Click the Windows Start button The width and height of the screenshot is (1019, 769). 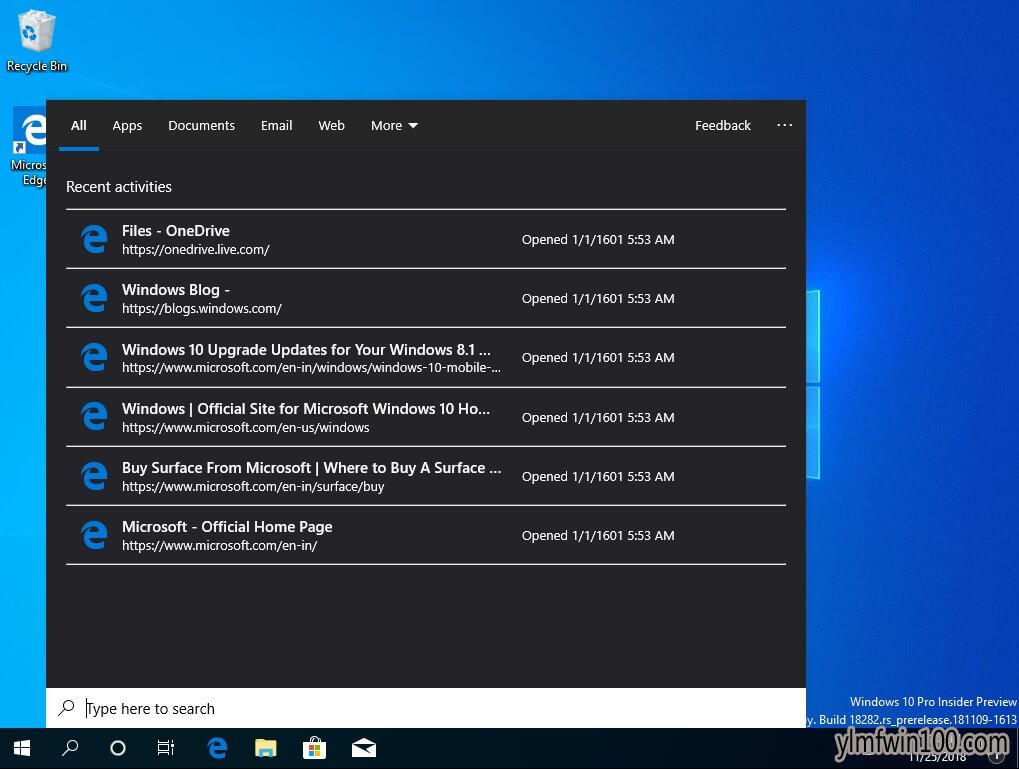point(22,748)
